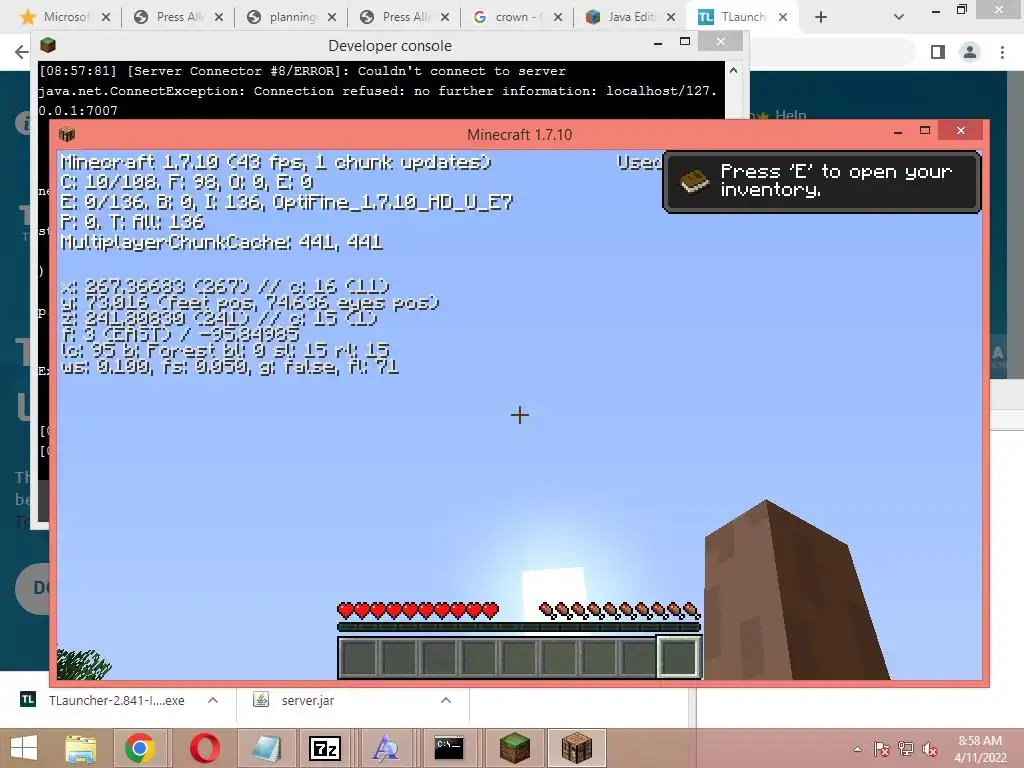Close the Minecraft 1.7.10 window
This screenshot has width=1024, height=768.
[961, 131]
